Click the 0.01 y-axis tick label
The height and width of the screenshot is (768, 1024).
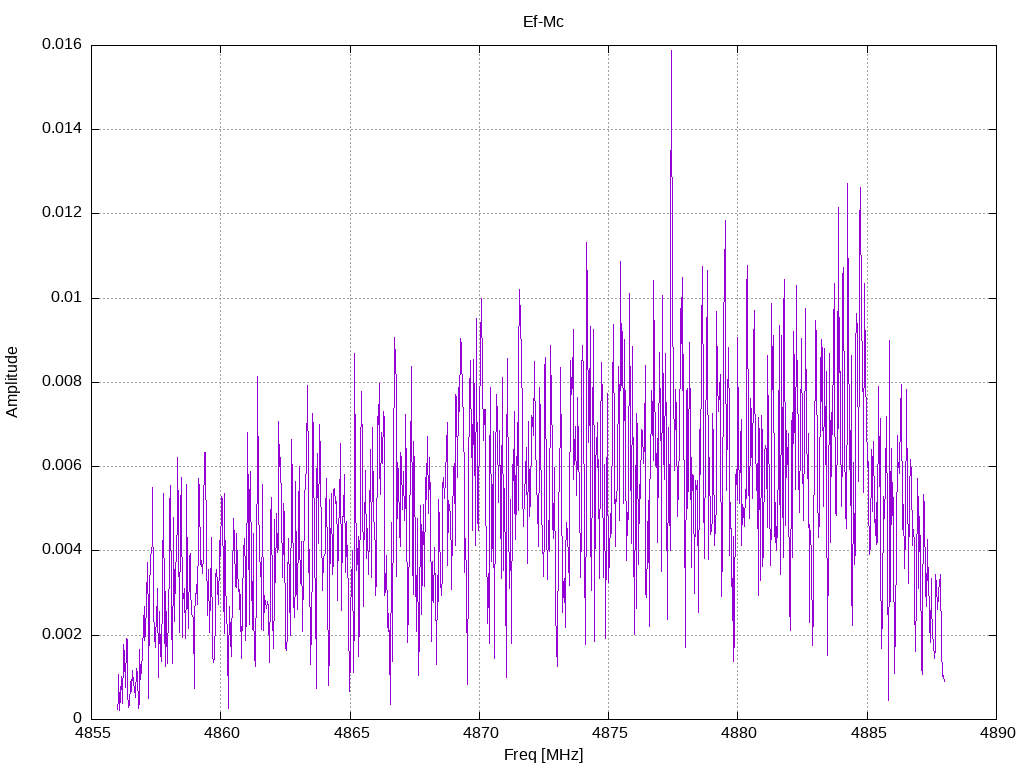click(x=66, y=298)
